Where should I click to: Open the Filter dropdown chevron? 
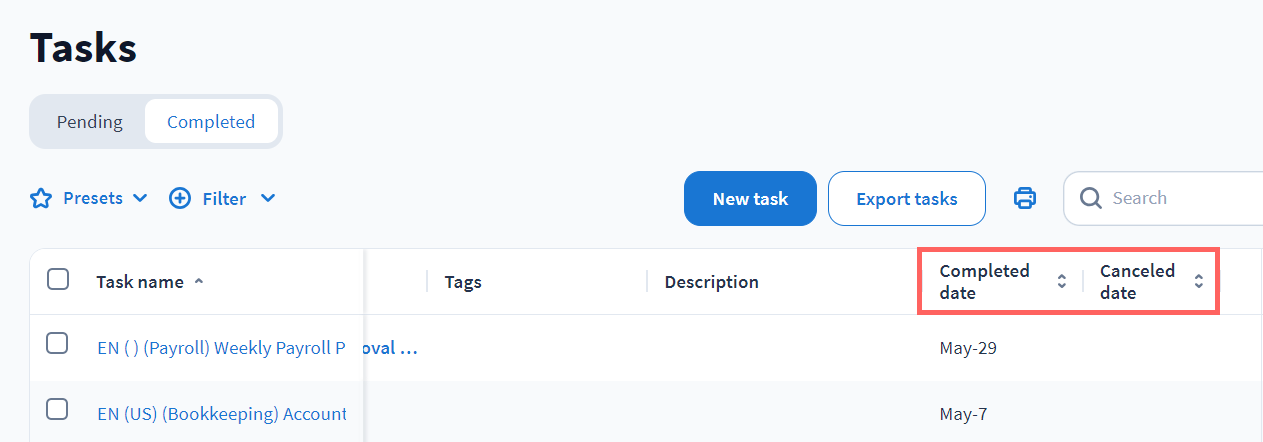click(x=268, y=198)
